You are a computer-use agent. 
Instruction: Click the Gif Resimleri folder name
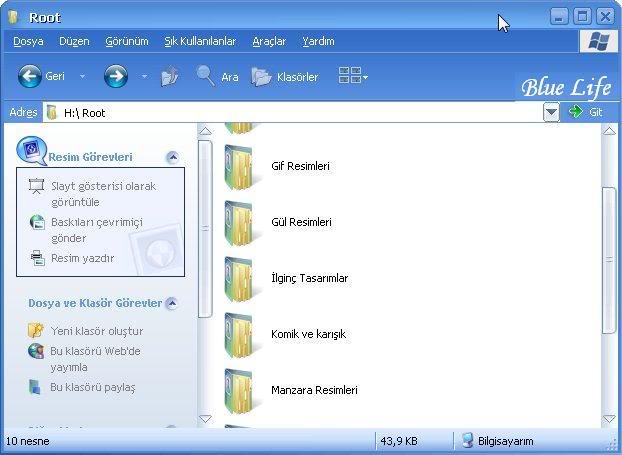300,166
